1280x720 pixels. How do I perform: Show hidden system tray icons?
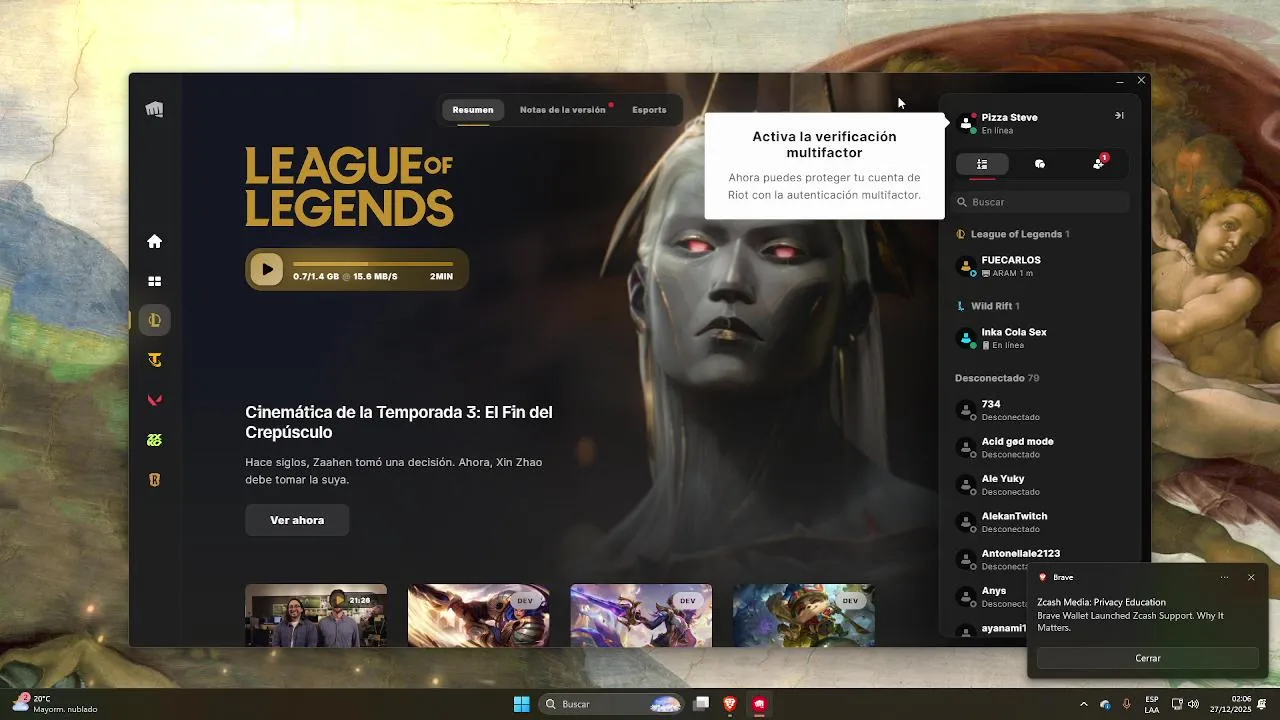pos(1083,704)
